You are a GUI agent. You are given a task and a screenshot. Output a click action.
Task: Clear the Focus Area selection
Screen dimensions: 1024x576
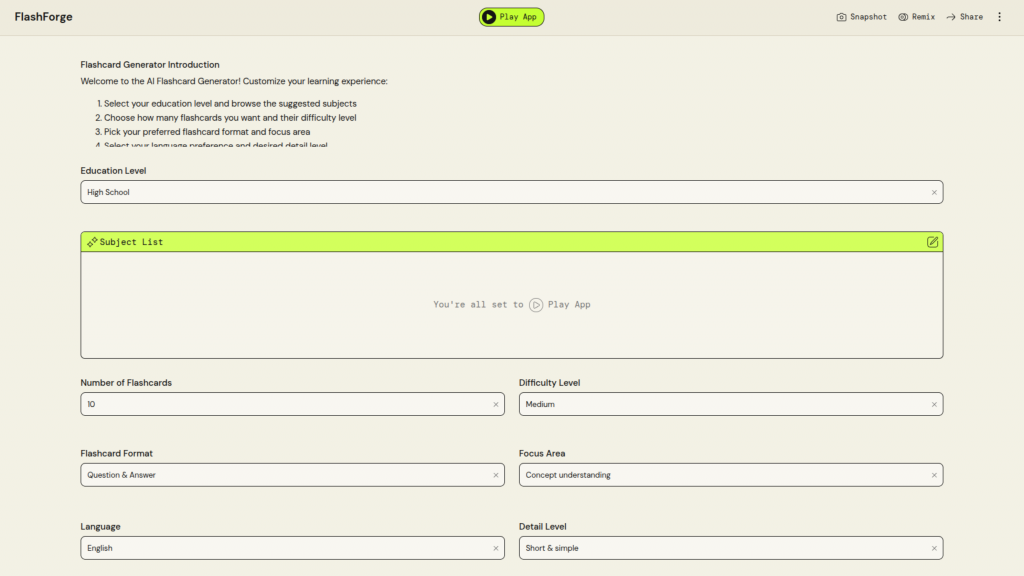pos(934,475)
